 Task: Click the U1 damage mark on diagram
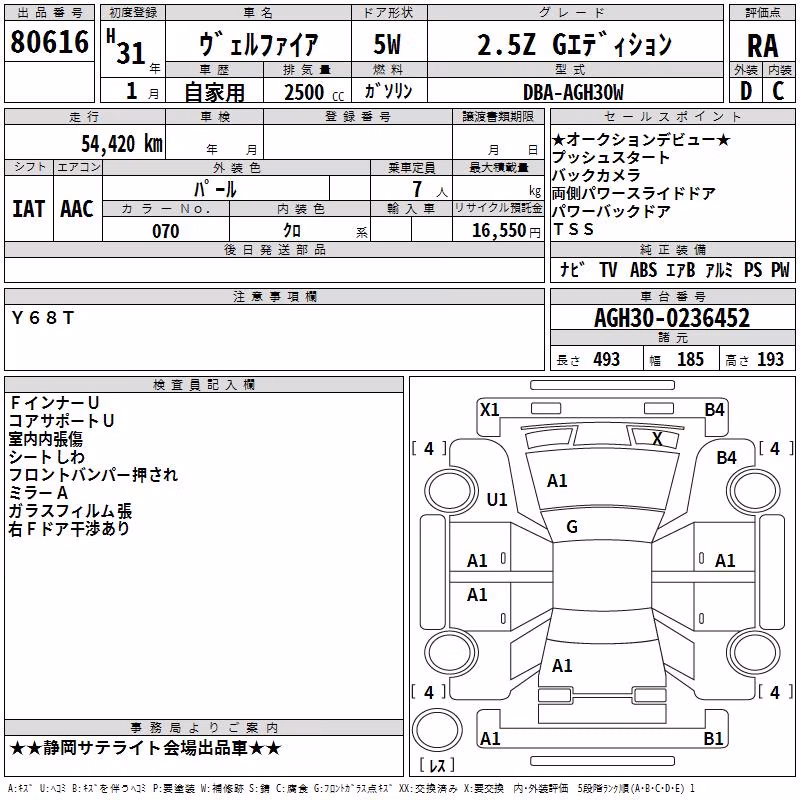(497, 499)
